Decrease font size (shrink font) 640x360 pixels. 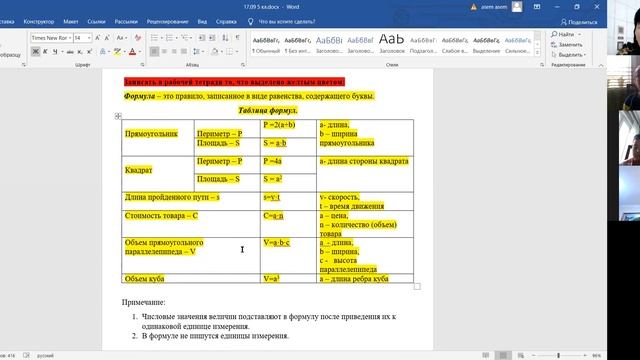pyautogui.click(x=107, y=38)
